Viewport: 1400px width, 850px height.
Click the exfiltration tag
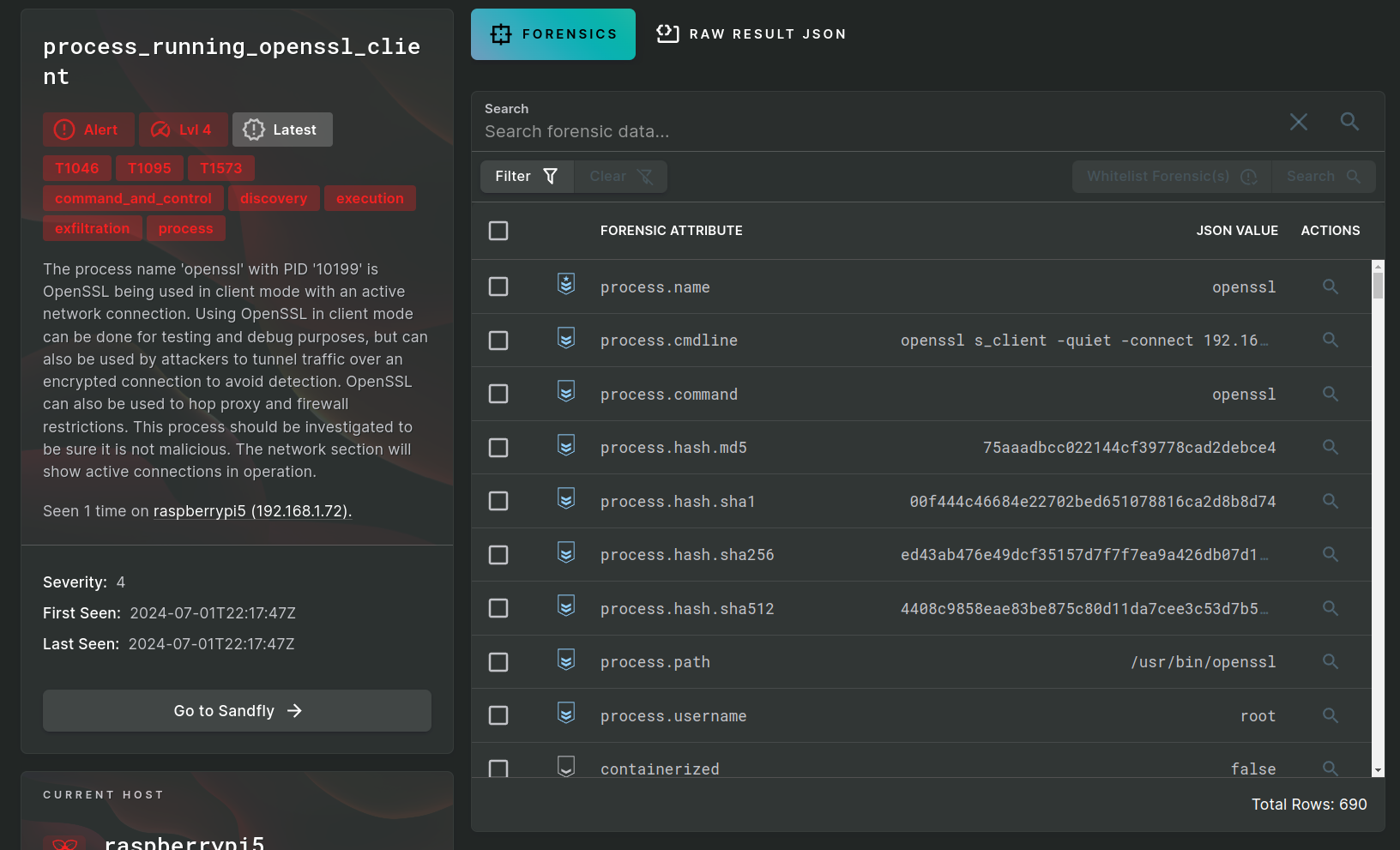93,228
